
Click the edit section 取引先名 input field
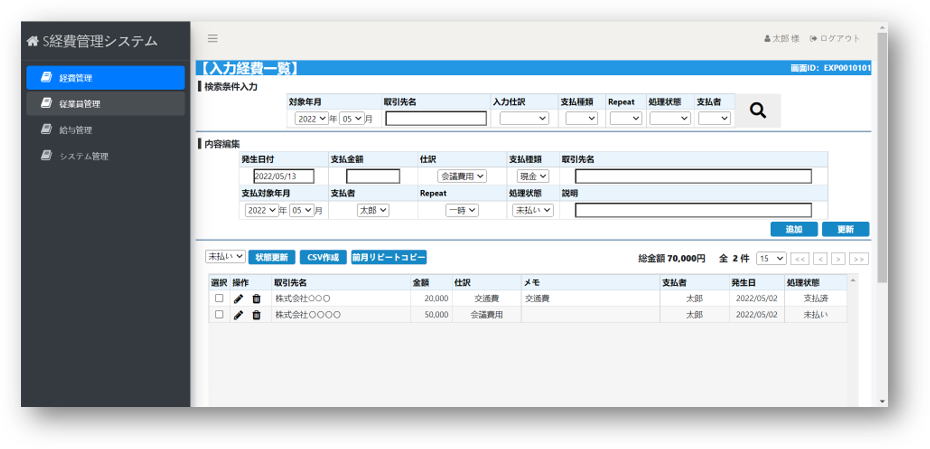point(693,176)
